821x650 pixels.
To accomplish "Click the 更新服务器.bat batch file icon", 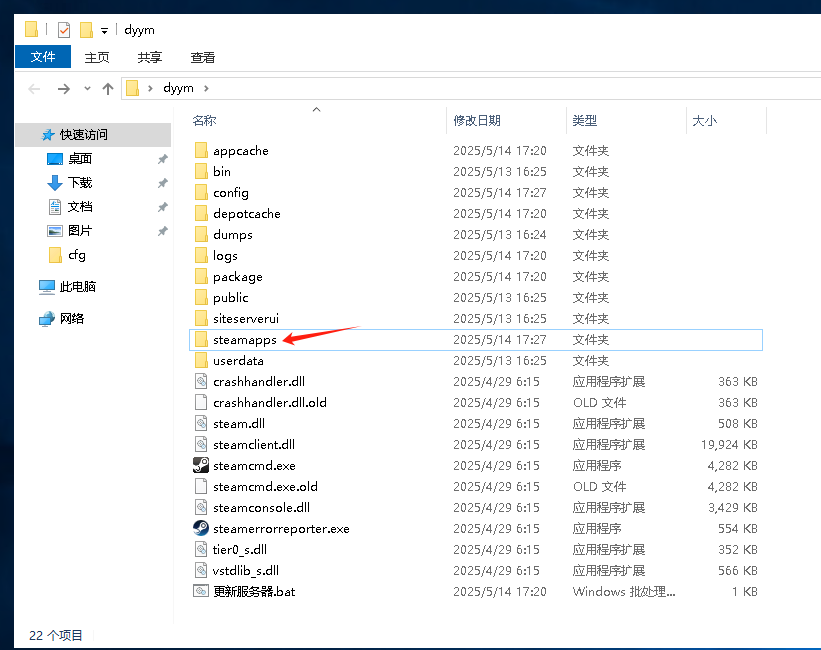I will coord(201,591).
